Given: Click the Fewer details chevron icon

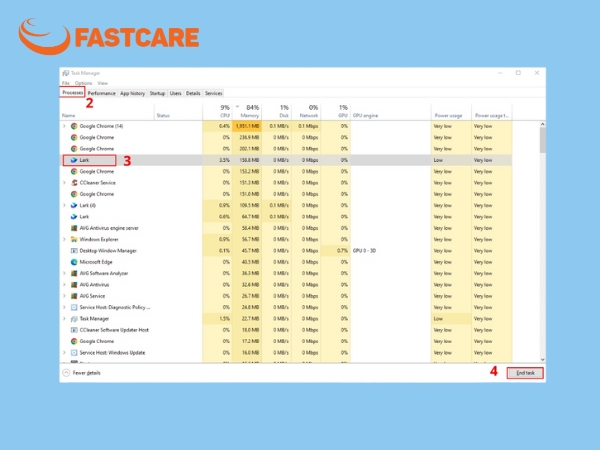Looking at the screenshot, I should click(66, 373).
